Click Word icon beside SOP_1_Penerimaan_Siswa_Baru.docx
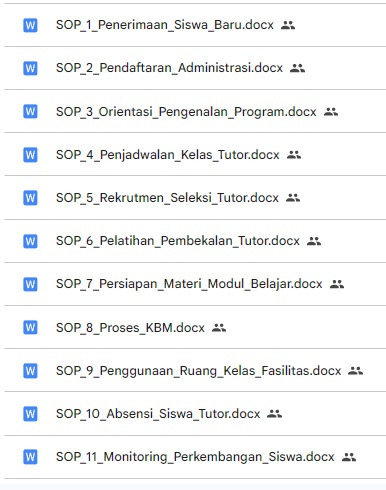Viewport: 386px width, 490px height. point(30,25)
